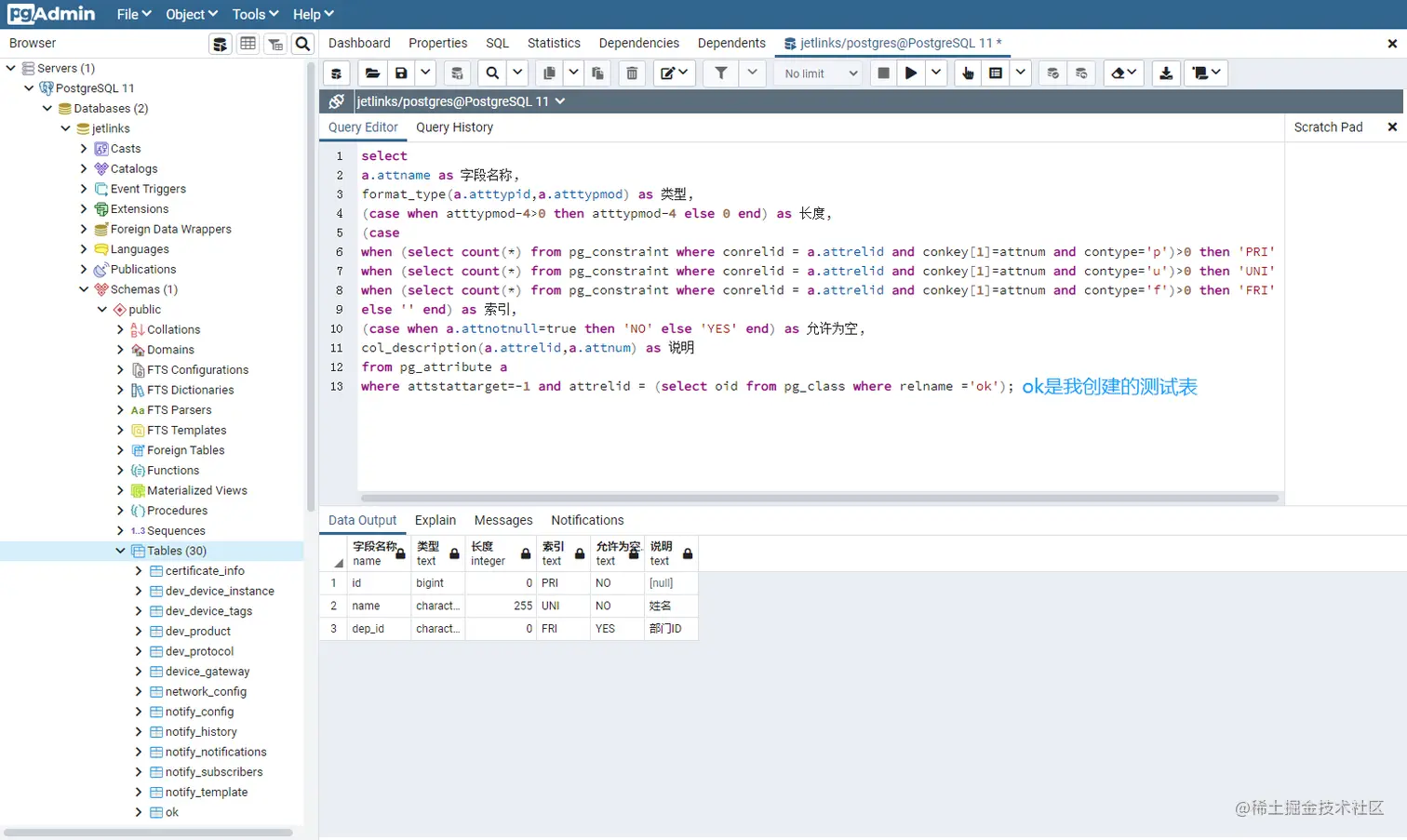Copy rows using the copy icon
The width and height of the screenshot is (1407, 840).
tap(548, 73)
